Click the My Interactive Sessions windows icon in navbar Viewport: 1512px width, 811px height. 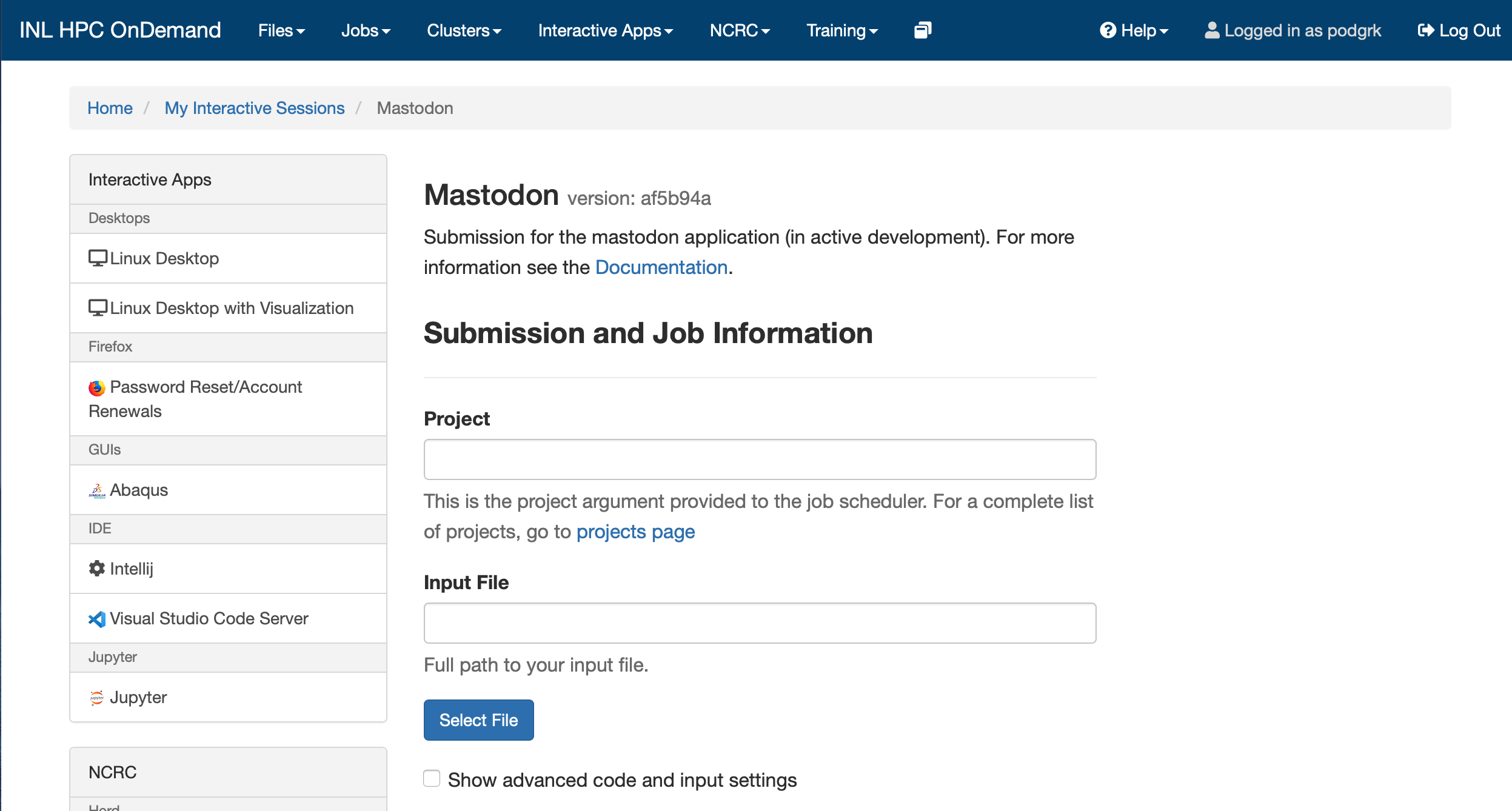coord(922,30)
